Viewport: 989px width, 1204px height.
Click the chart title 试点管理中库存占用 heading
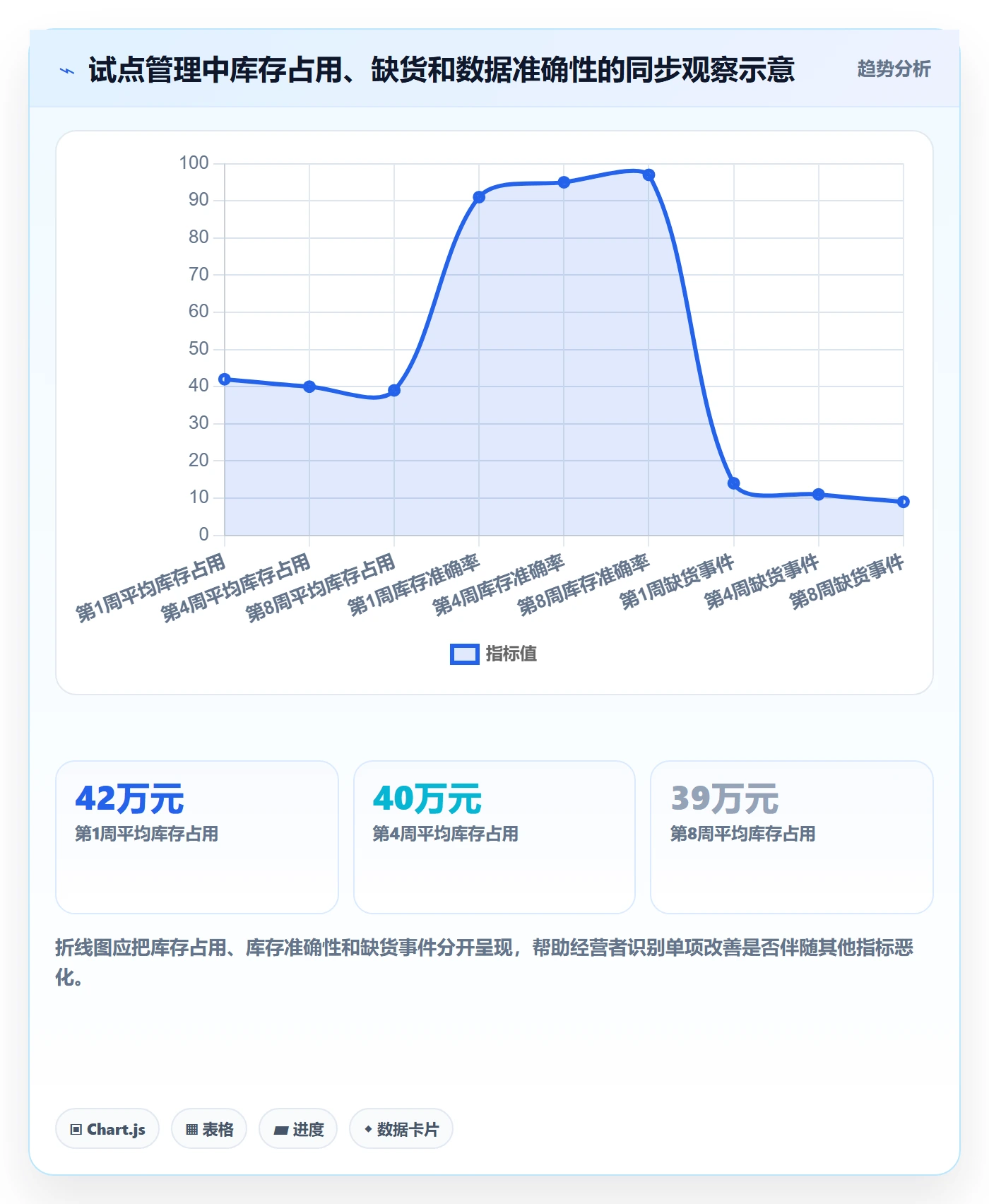click(442, 70)
